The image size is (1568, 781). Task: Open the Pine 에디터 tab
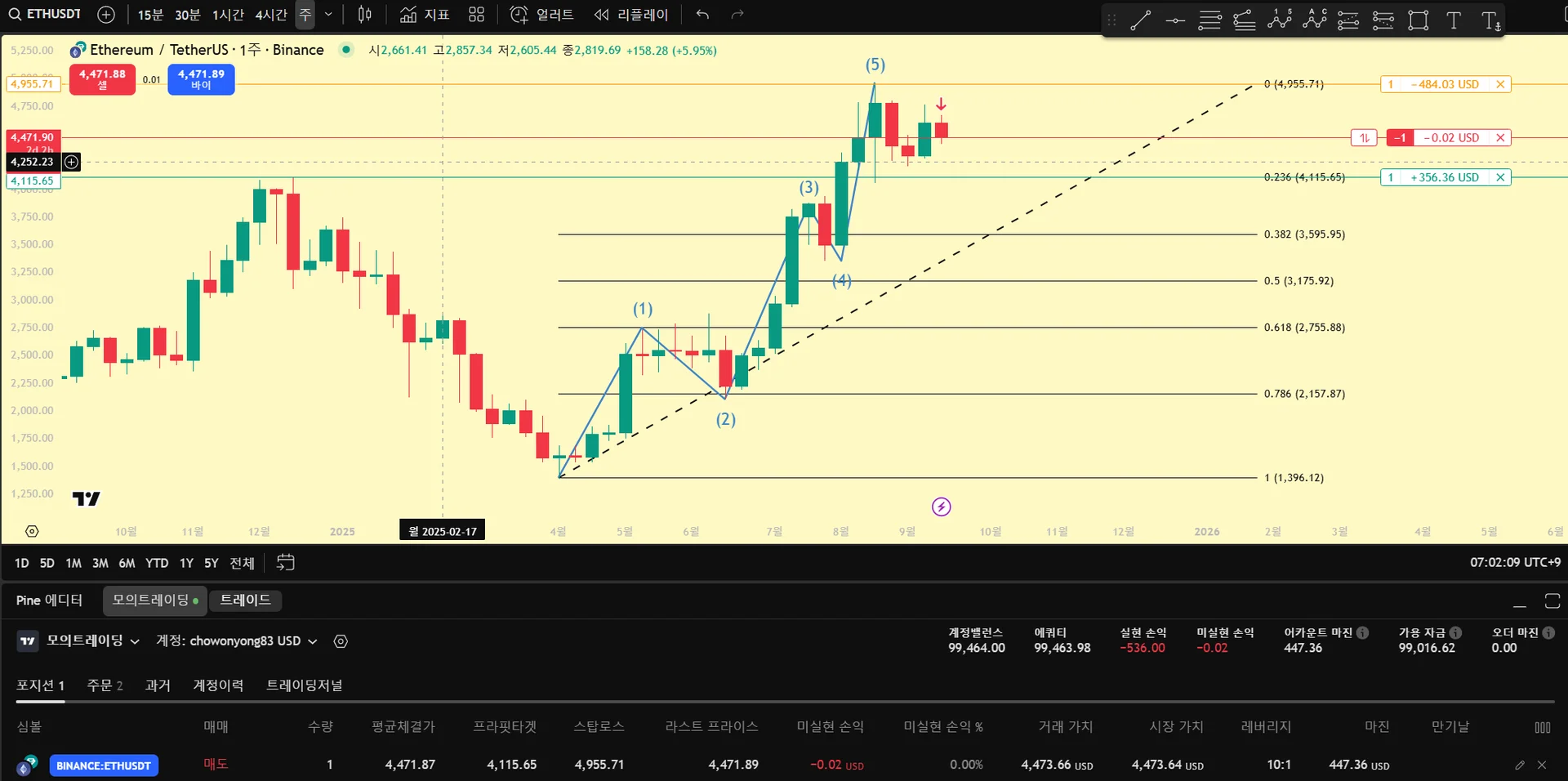50,600
